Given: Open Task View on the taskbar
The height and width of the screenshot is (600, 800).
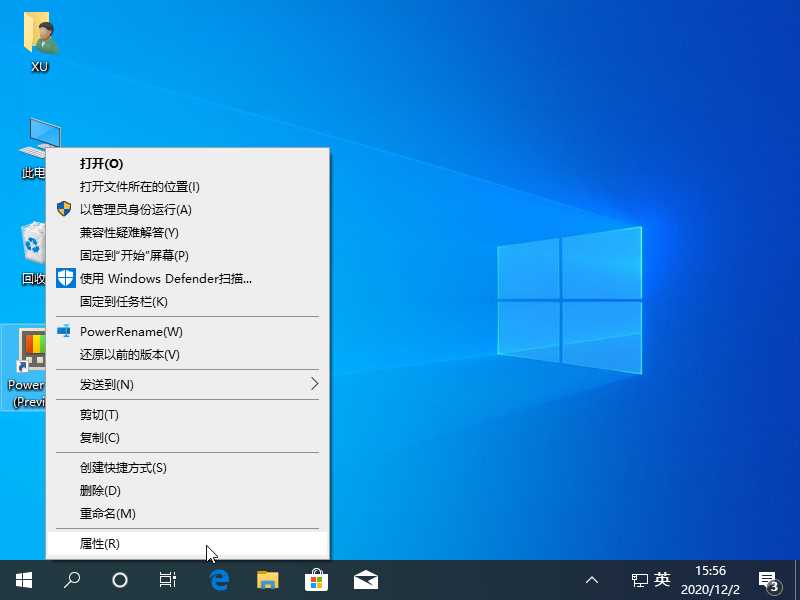Looking at the screenshot, I should click(x=168, y=579).
